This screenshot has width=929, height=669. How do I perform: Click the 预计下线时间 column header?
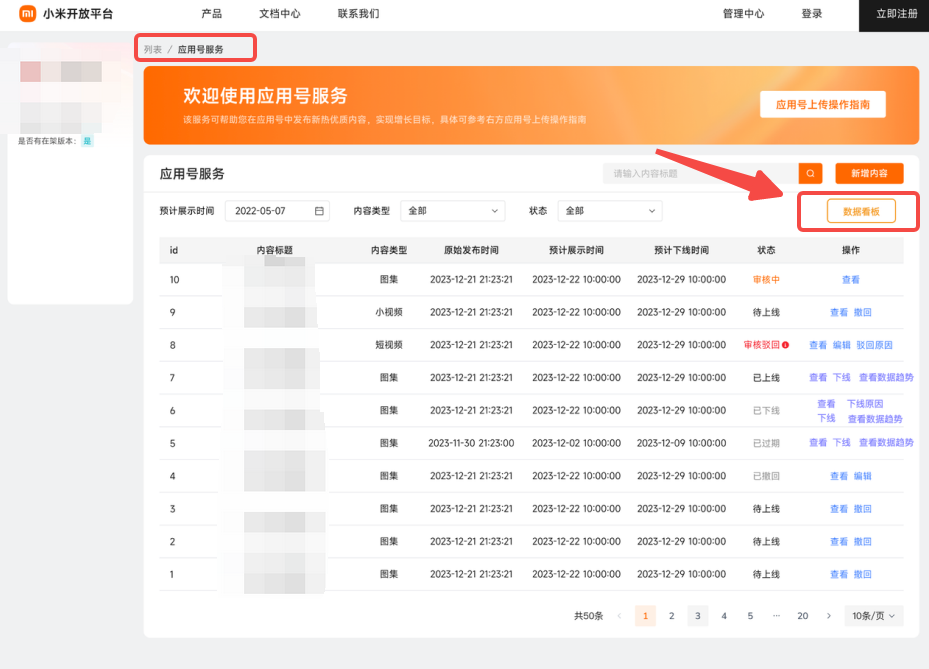pyautogui.click(x=681, y=250)
